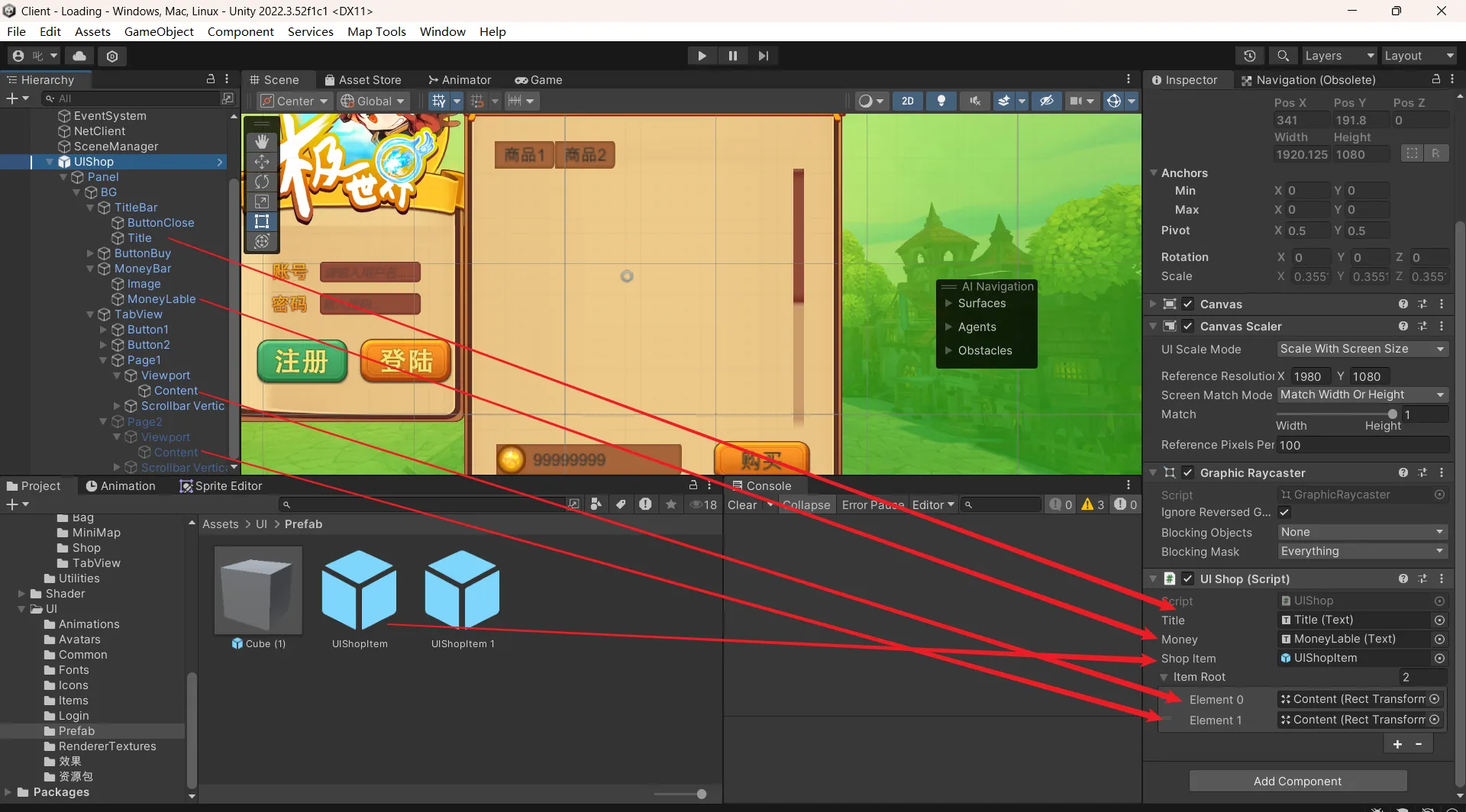The image size is (1466, 812).
Task: Click the Pause button
Action: tap(733, 56)
